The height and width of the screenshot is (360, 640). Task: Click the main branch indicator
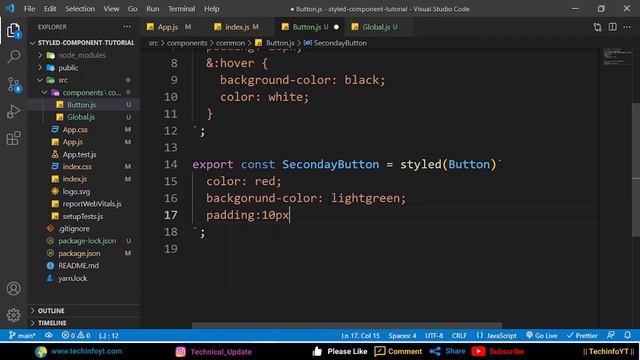(x=22, y=336)
